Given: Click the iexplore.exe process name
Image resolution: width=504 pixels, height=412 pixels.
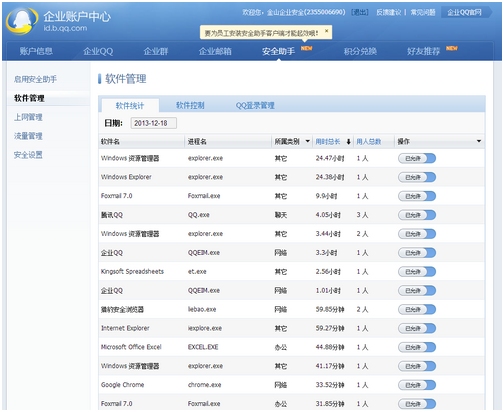Looking at the screenshot, I should 205,328.
